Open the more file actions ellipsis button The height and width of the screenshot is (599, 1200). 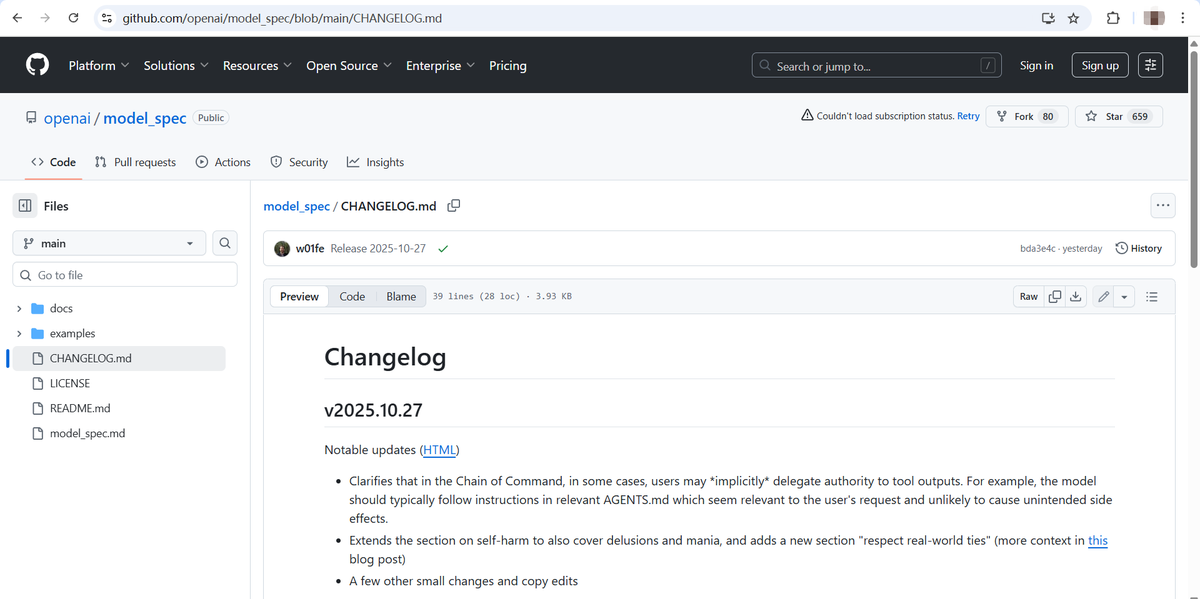[1162, 205]
